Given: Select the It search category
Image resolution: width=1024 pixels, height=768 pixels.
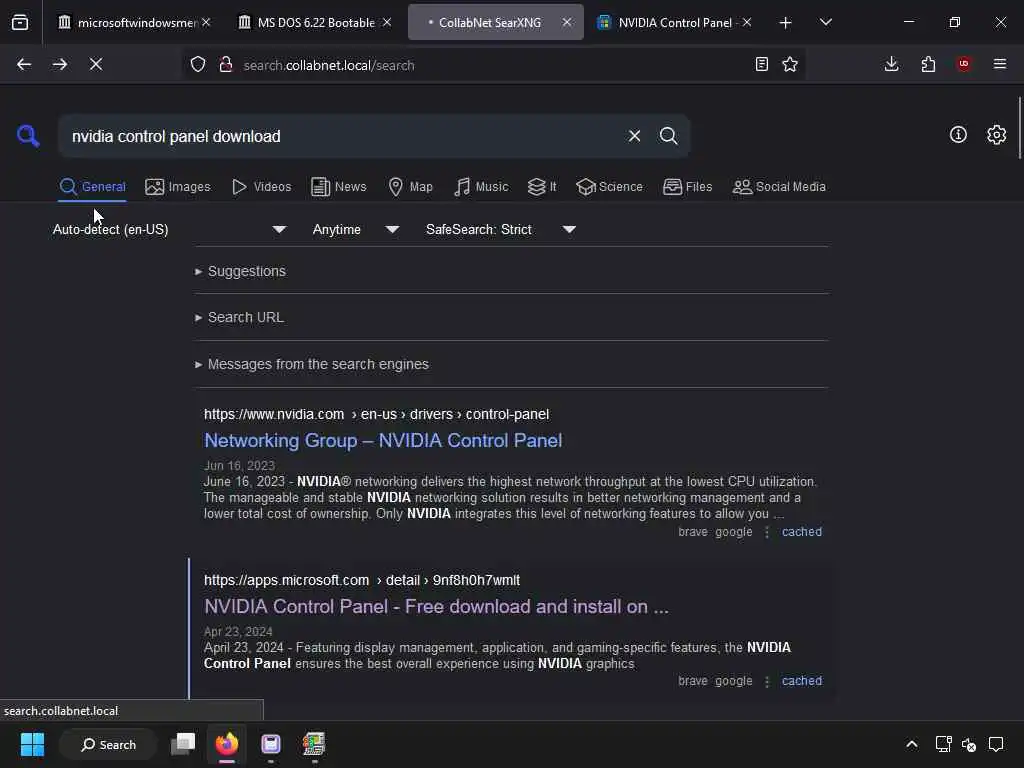Looking at the screenshot, I should click(x=542, y=187).
